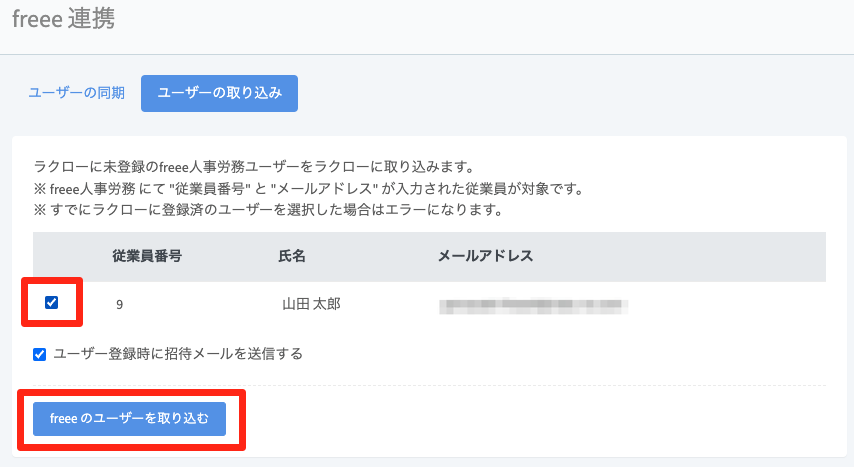
Task: Click the header row's empty area right of メールアドレス
Action: [x=680, y=257]
